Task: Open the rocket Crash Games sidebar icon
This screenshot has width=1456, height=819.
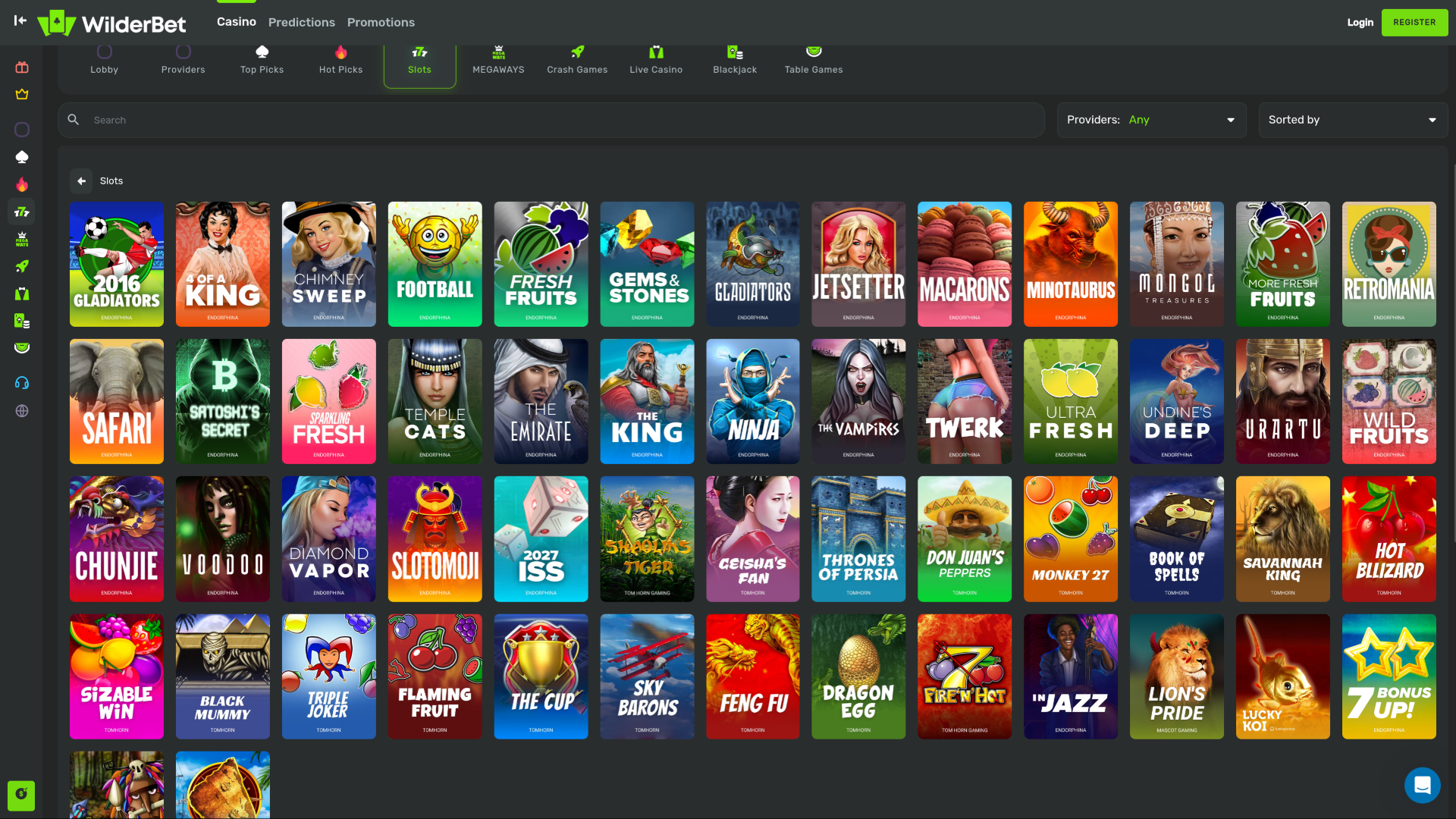Action: coord(22,266)
